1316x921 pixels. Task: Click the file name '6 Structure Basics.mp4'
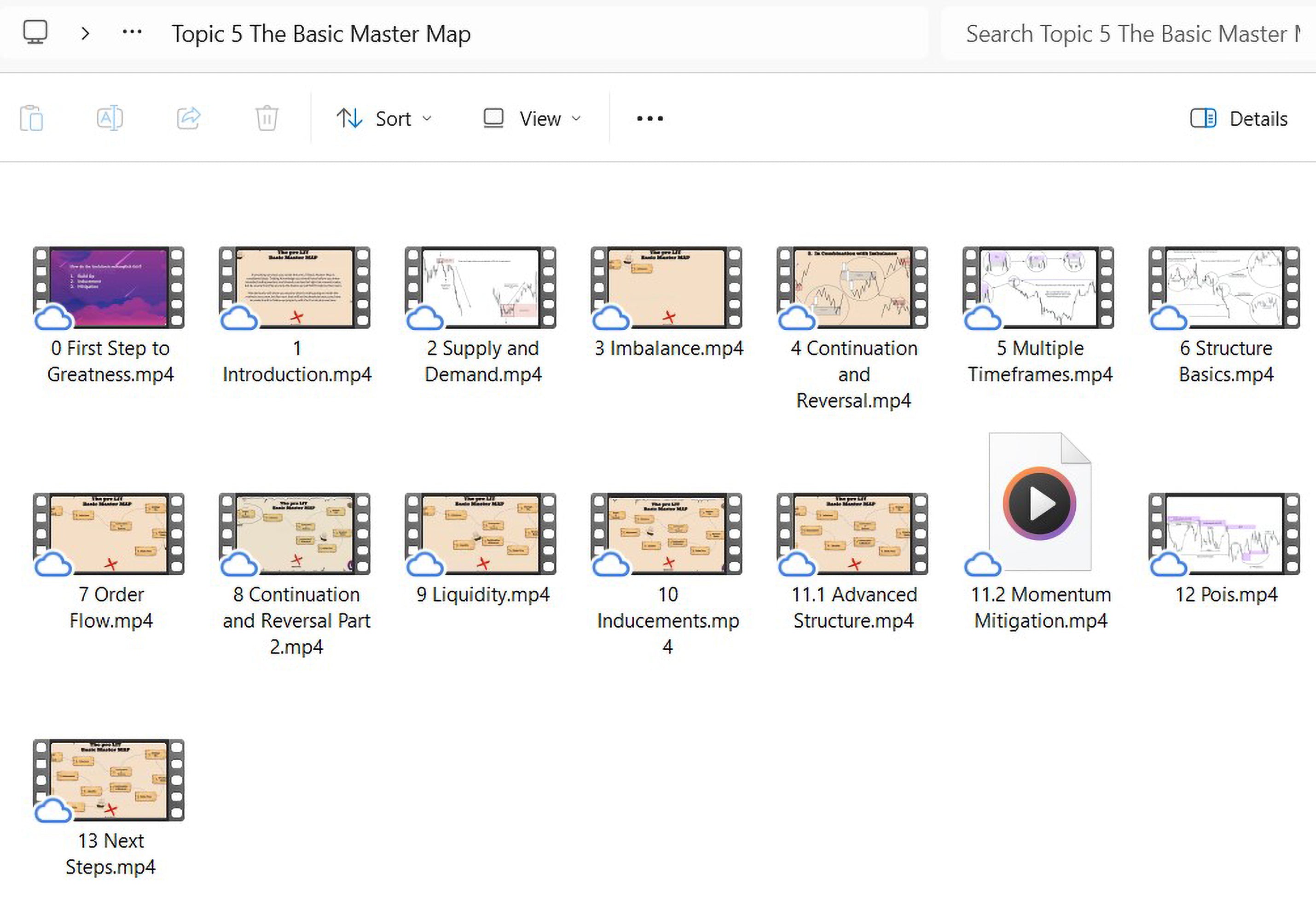(1226, 361)
